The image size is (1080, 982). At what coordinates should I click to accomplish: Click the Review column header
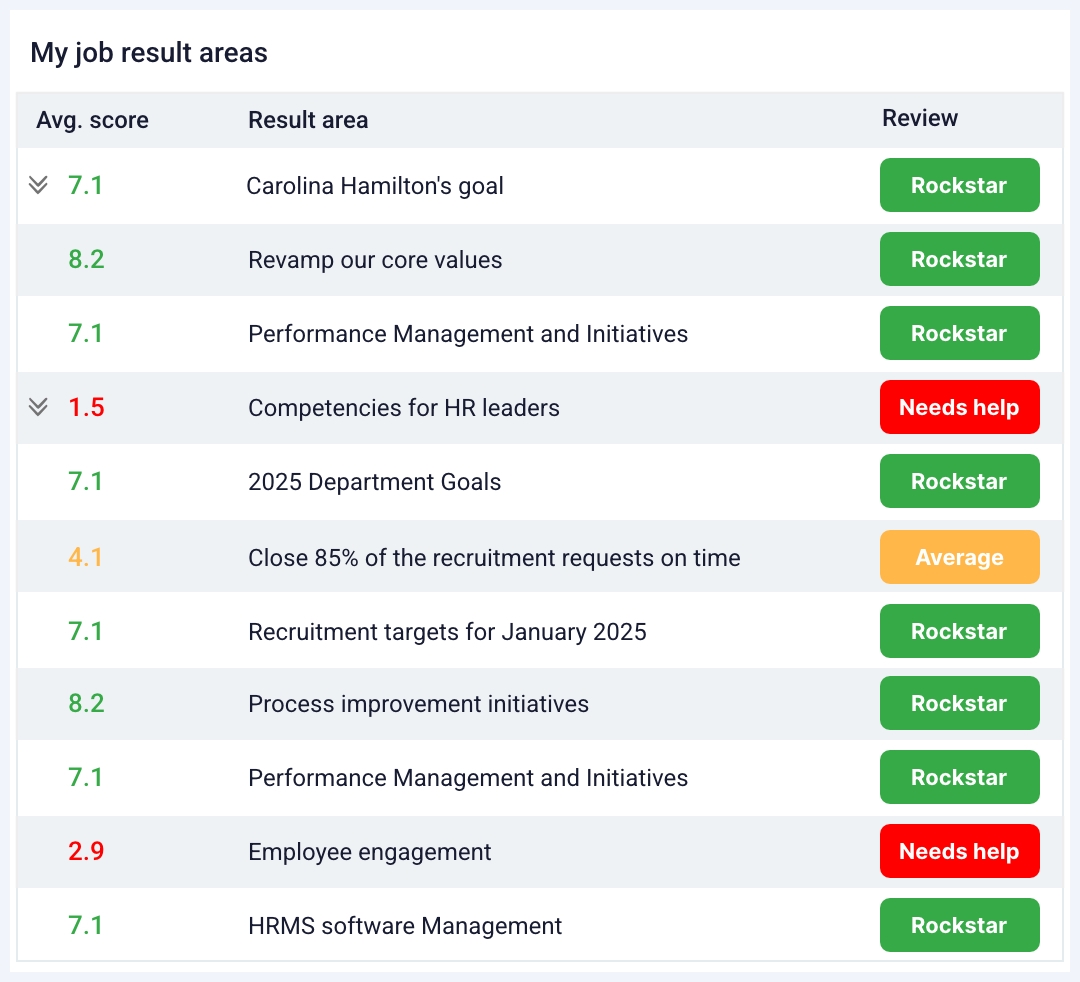pos(920,119)
